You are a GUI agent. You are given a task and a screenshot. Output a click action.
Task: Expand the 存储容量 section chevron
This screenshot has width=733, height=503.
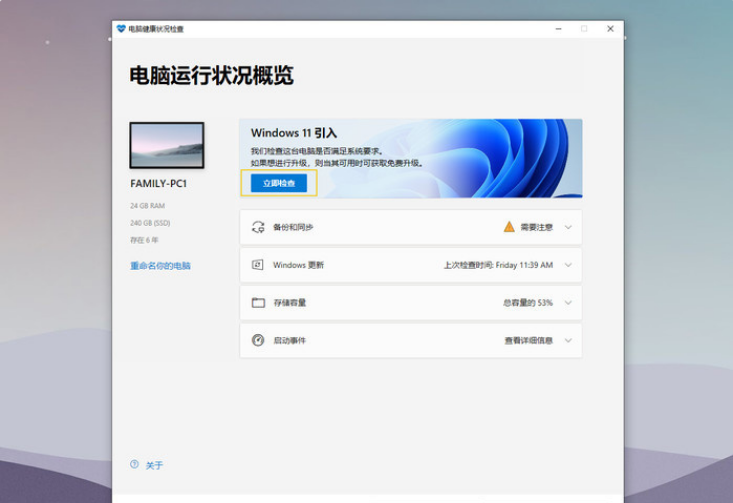(x=568, y=302)
